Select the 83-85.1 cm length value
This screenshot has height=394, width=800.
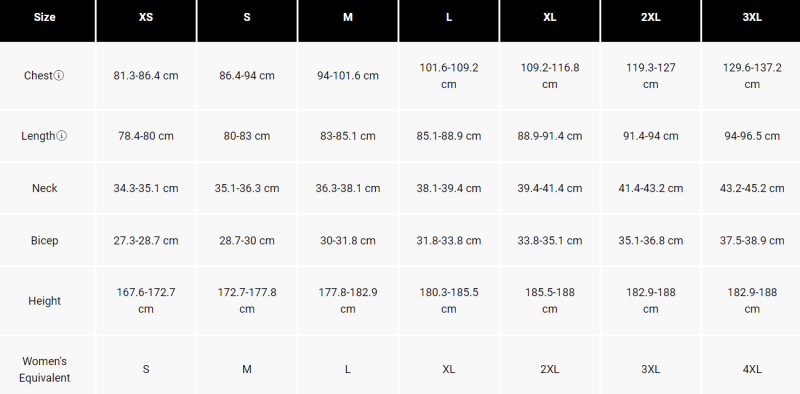click(x=347, y=136)
